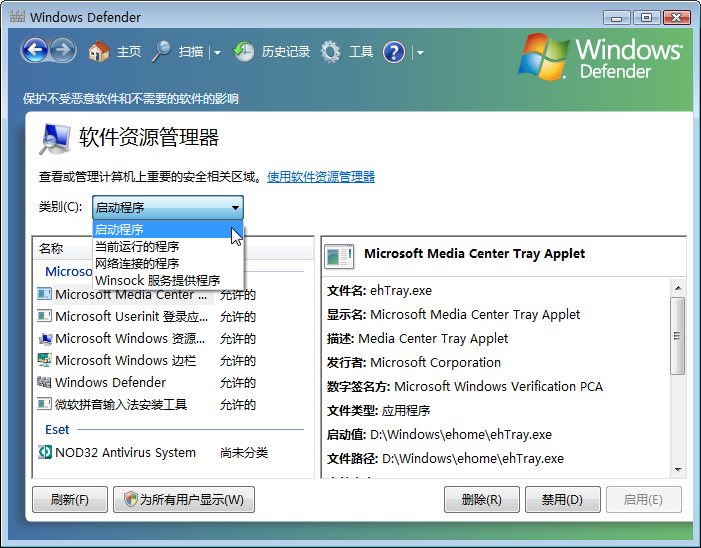This screenshot has height=548, width=701.
Task: Click the Media Center Tray Applet detail icon
Action: tap(339, 256)
